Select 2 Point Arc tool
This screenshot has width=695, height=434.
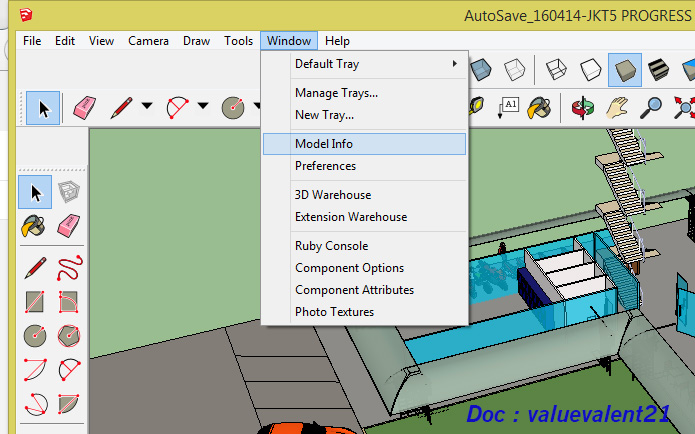point(69,370)
